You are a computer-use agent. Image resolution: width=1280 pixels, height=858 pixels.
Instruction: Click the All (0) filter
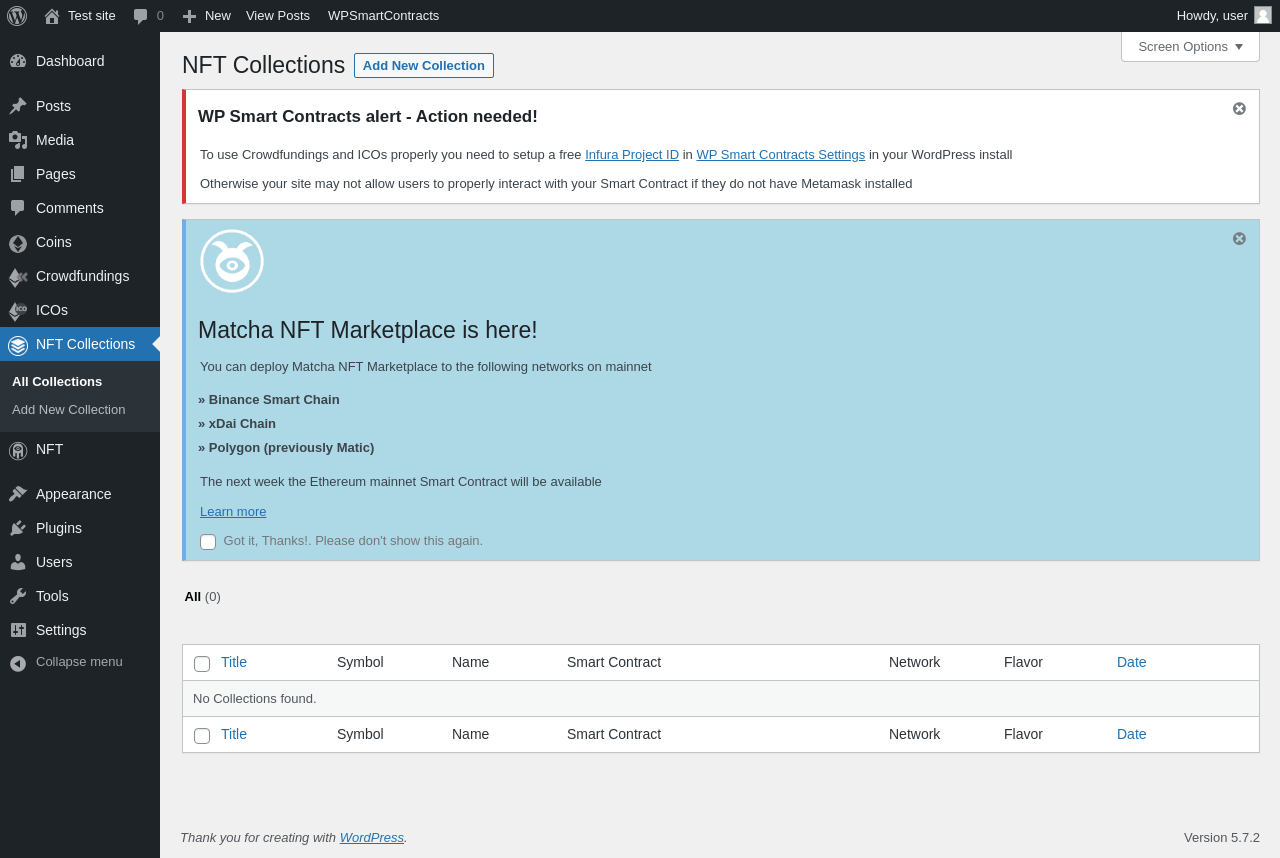pyautogui.click(x=202, y=597)
